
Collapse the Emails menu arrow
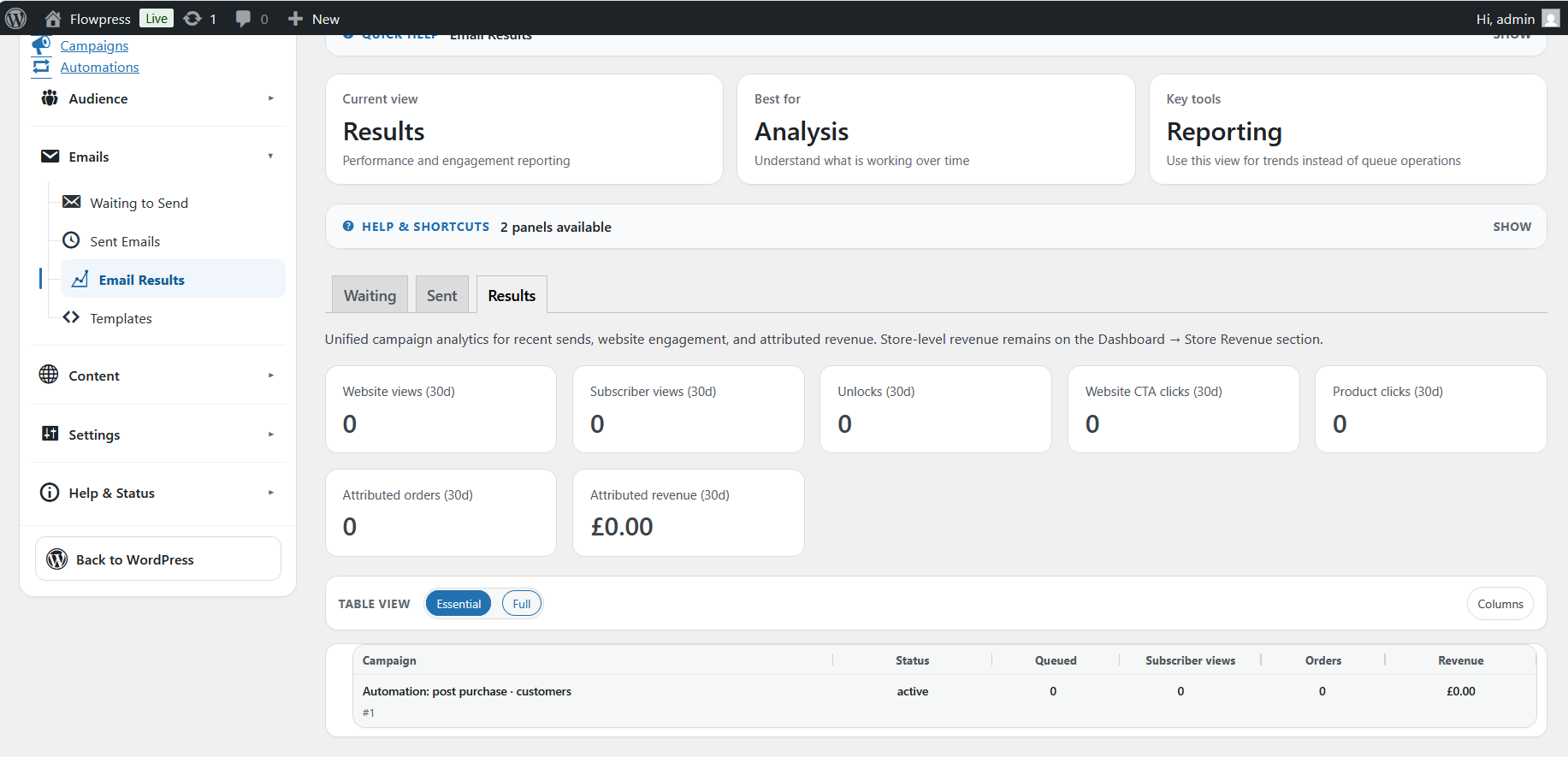pyautogui.click(x=271, y=157)
